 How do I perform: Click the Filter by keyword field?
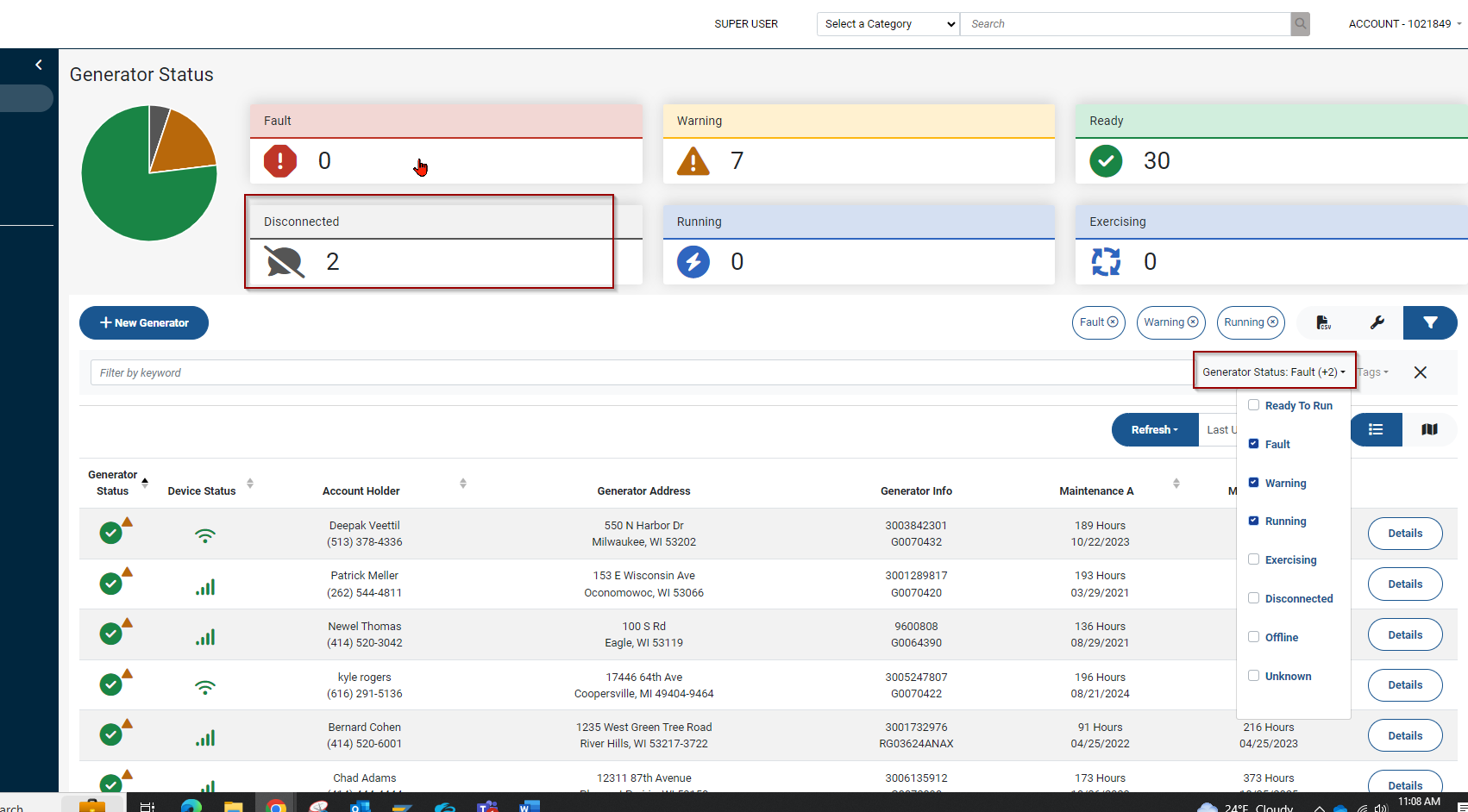pyautogui.click(x=642, y=372)
